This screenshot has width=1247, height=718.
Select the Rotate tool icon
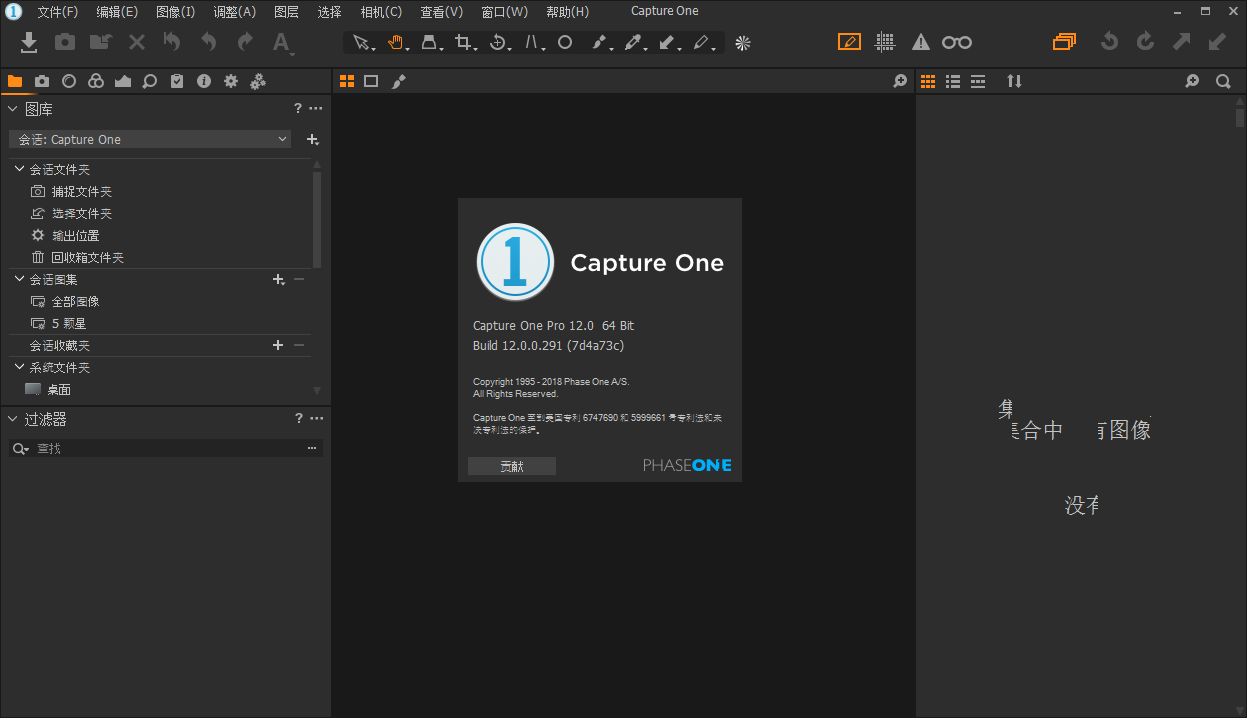[497, 42]
